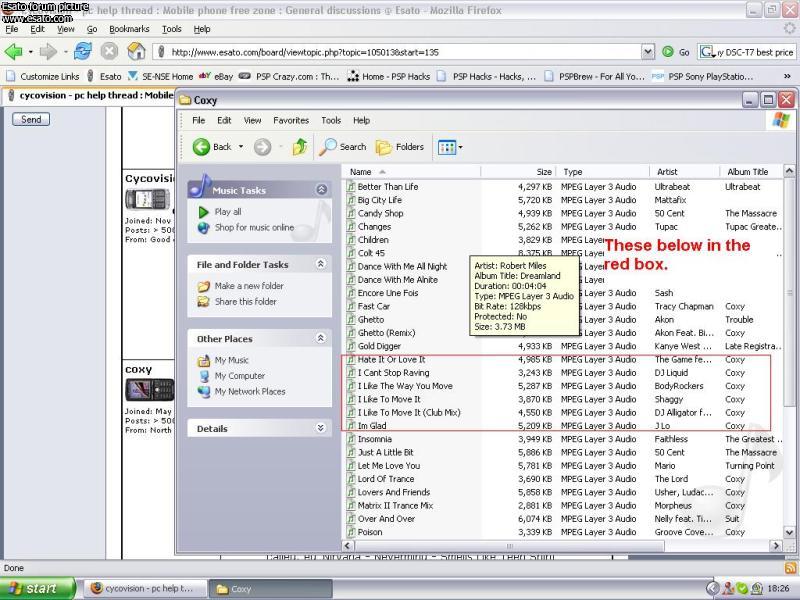Viewport: 800px width, 600px height.
Task: Select file Fast Car
Action: coord(373,307)
